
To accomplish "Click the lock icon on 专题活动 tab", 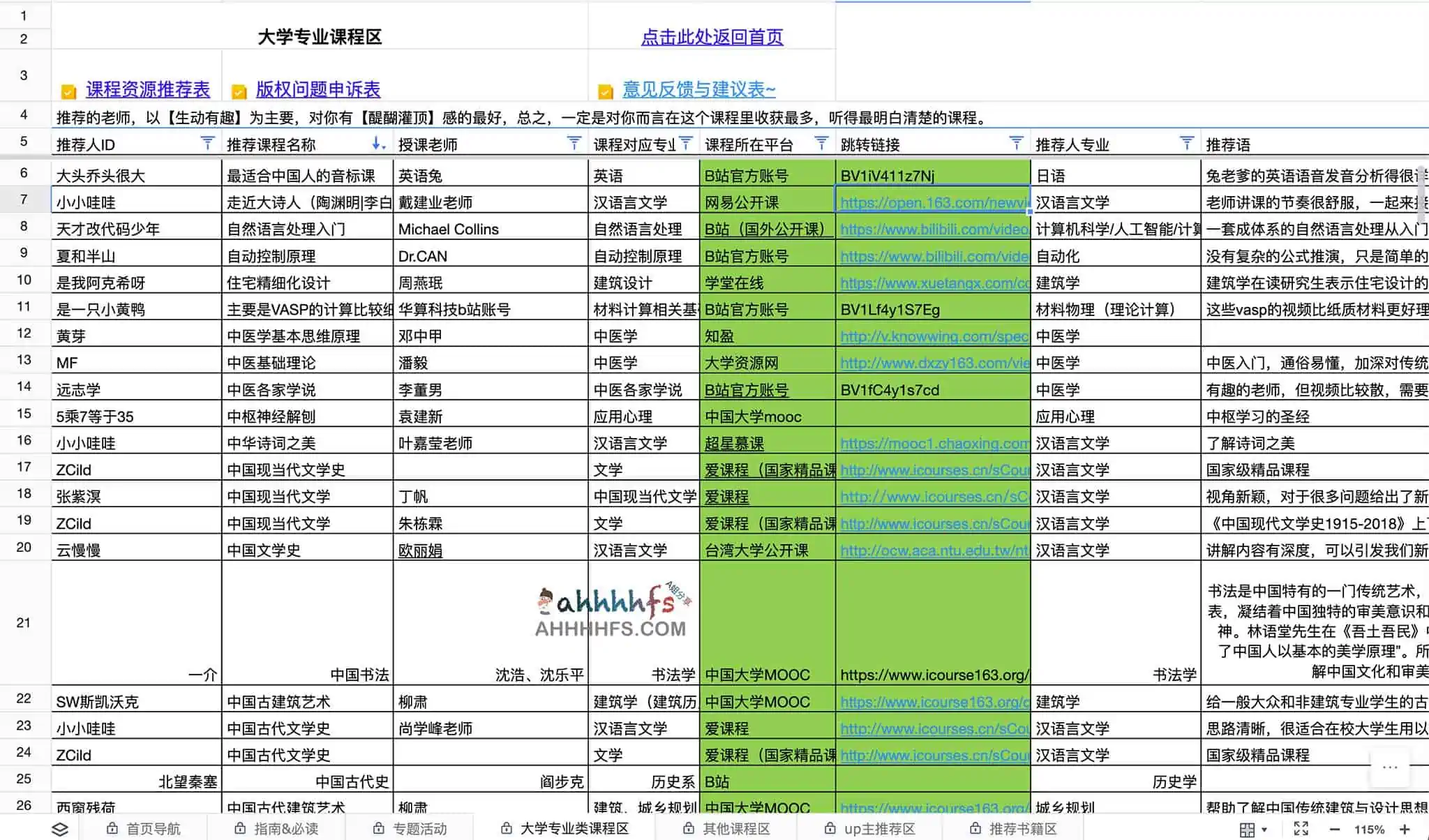I will pyautogui.click(x=379, y=829).
